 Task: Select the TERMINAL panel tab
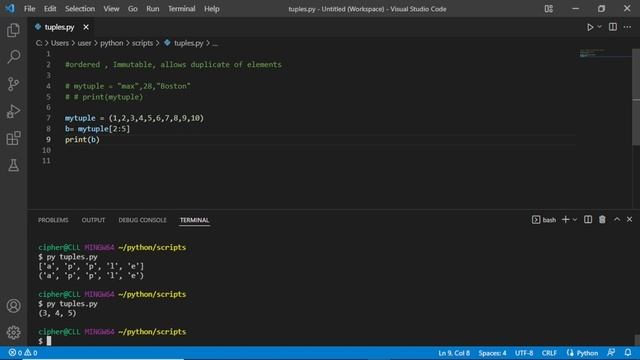coord(194,220)
